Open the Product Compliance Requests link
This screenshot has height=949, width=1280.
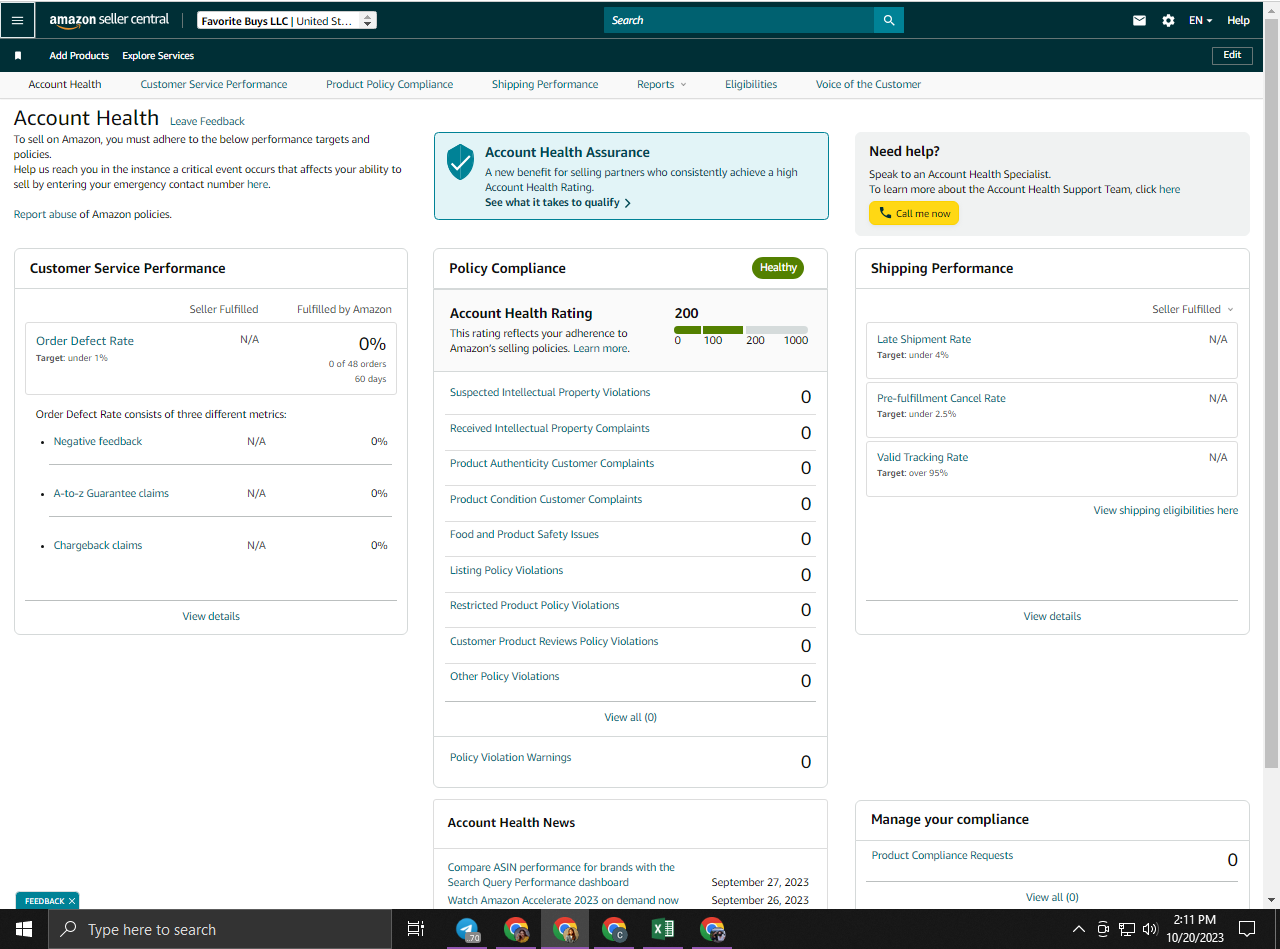point(942,856)
